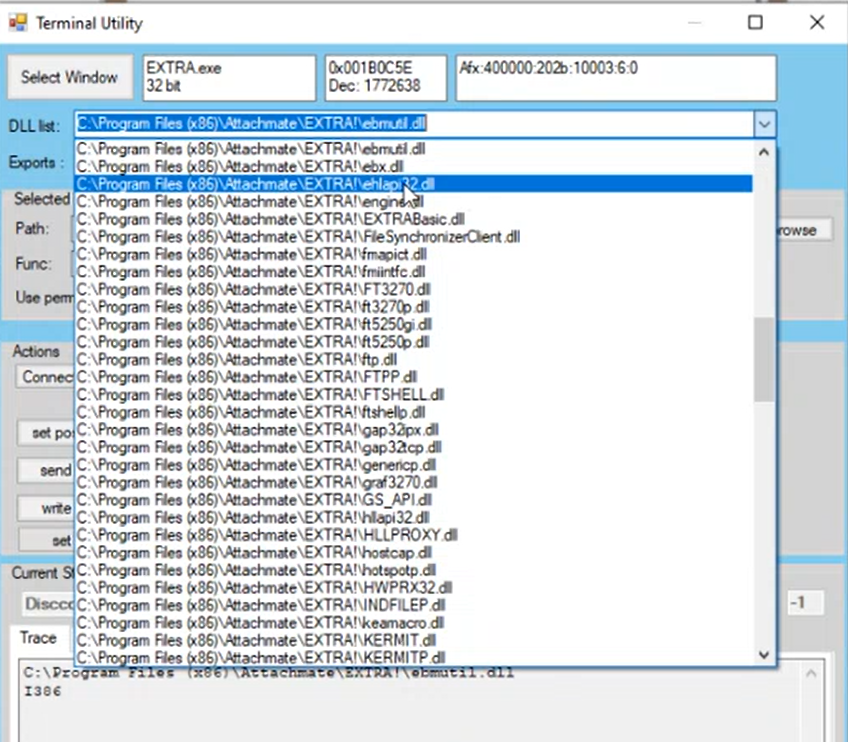Pick gap32ipx.dll from the list
848x742 pixels.
click(x=413, y=430)
